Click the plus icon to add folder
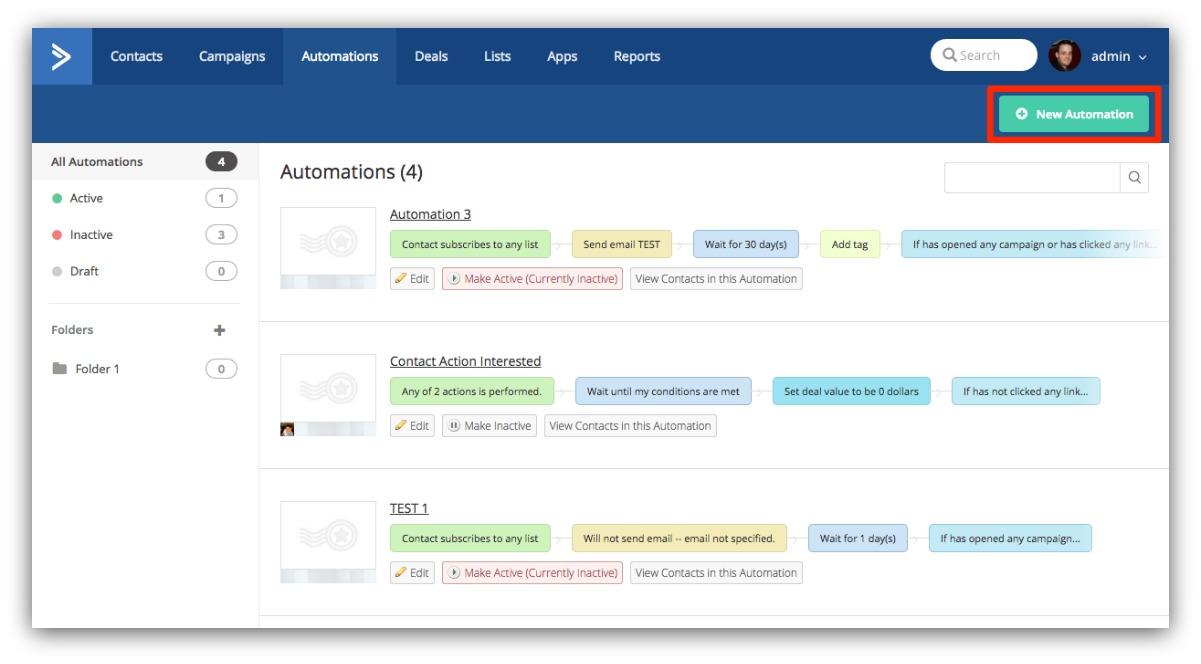Screen dimensions: 1201x664 point(220,330)
